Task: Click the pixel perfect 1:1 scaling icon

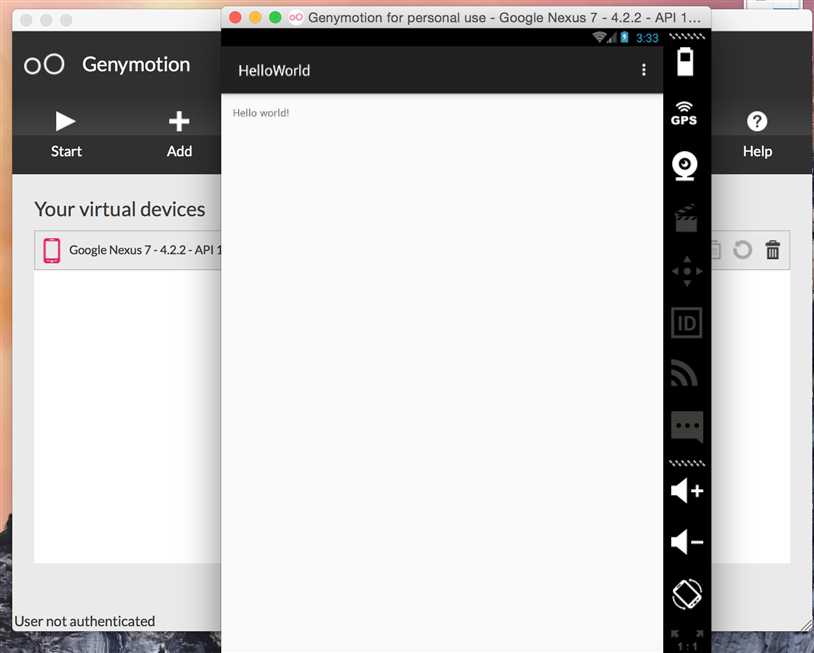Action: [687, 641]
